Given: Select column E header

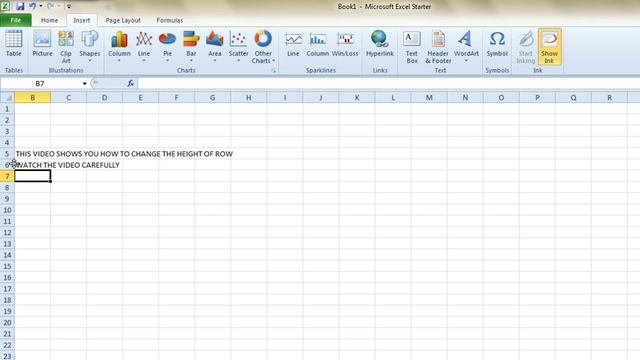Looking at the screenshot, I should pos(140,98).
